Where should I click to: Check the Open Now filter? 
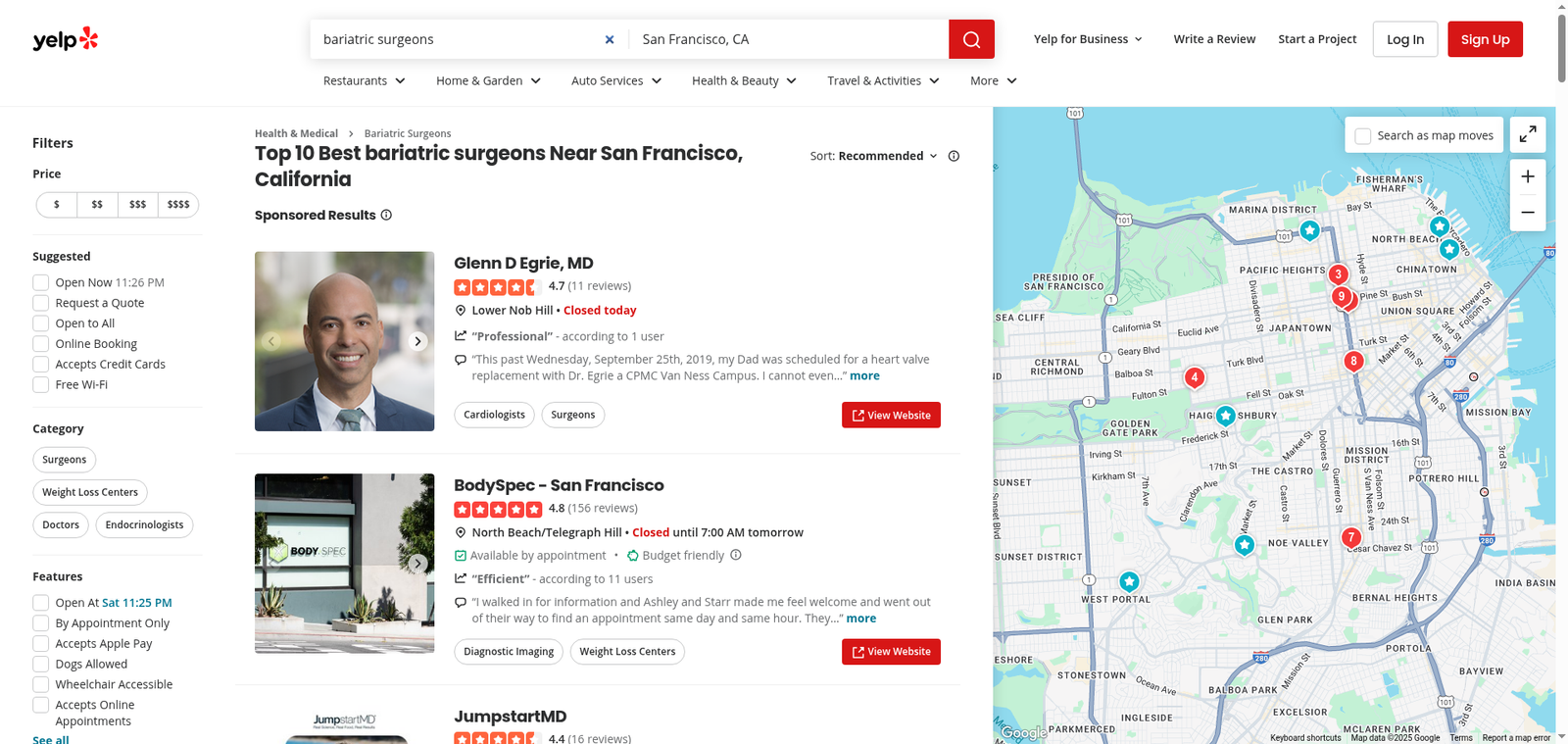point(41,282)
